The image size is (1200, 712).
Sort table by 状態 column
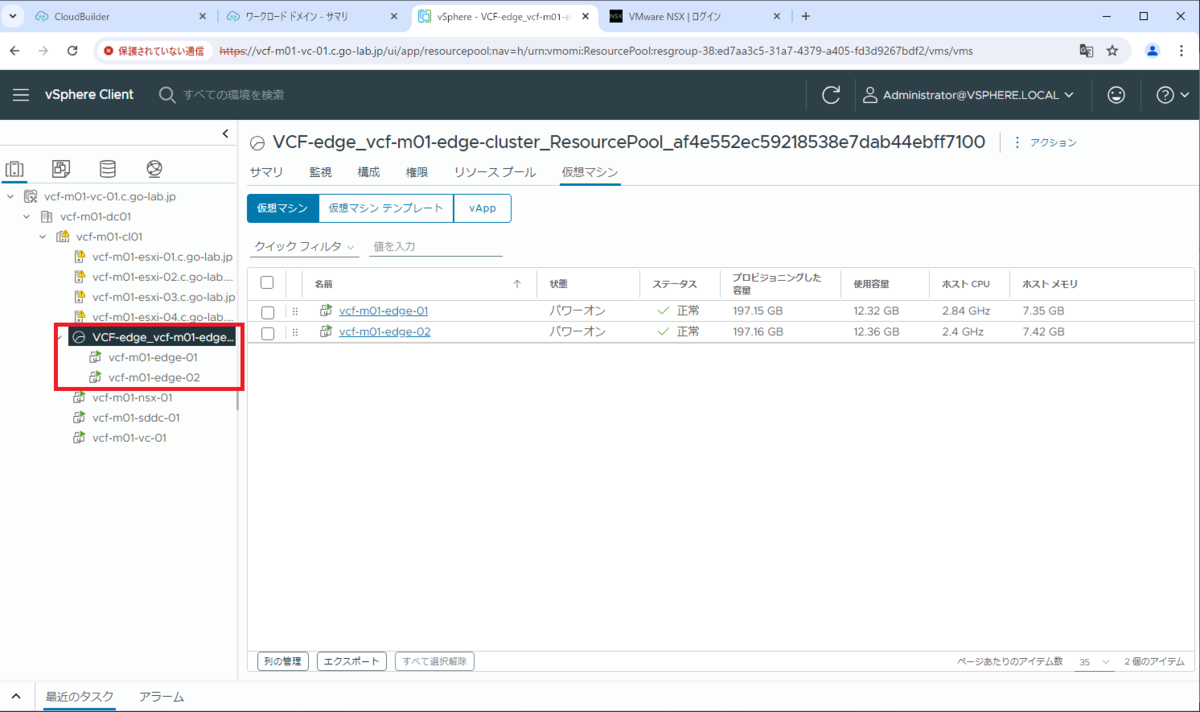[559, 284]
